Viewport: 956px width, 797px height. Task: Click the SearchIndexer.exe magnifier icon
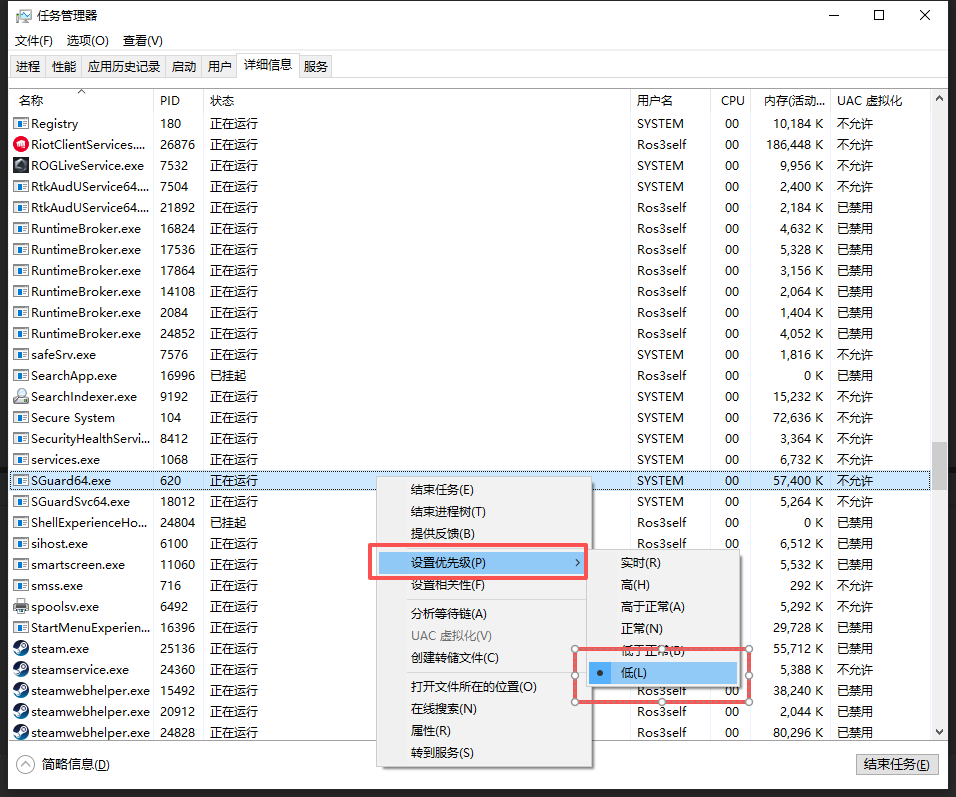[21, 397]
